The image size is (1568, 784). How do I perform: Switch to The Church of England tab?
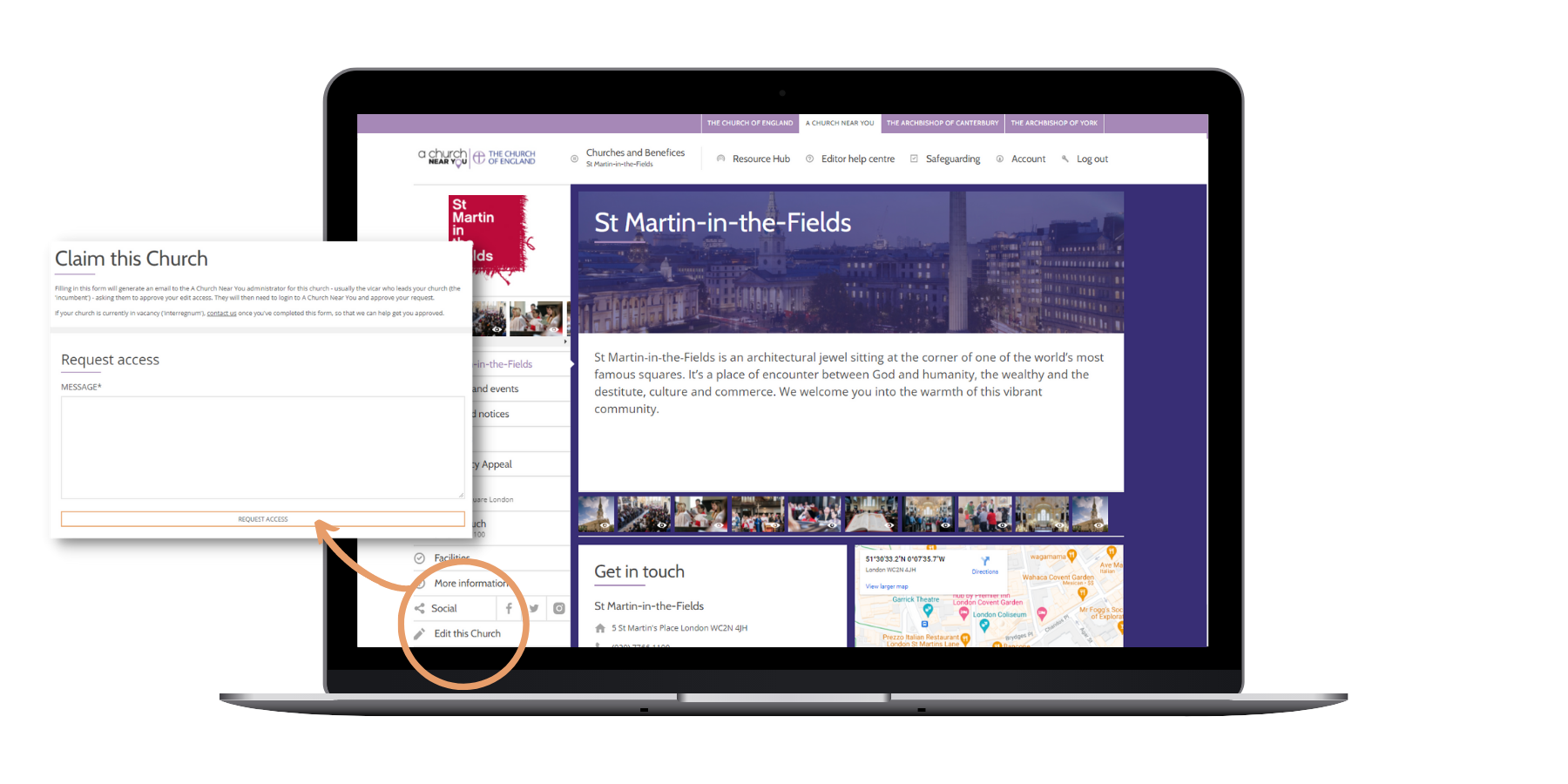(750, 123)
